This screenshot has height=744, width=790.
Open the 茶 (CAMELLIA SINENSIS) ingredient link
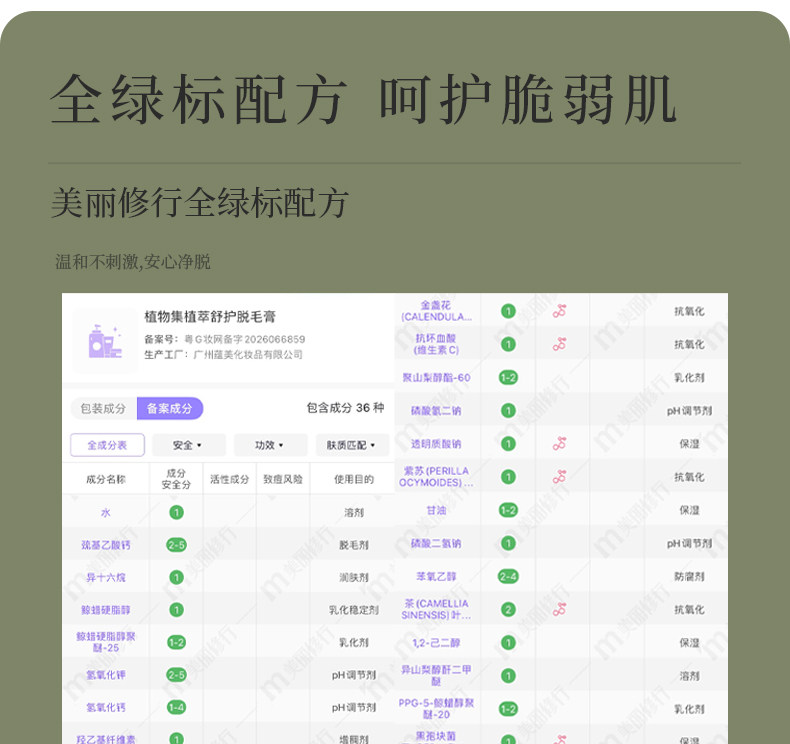[x=436, y=610]
